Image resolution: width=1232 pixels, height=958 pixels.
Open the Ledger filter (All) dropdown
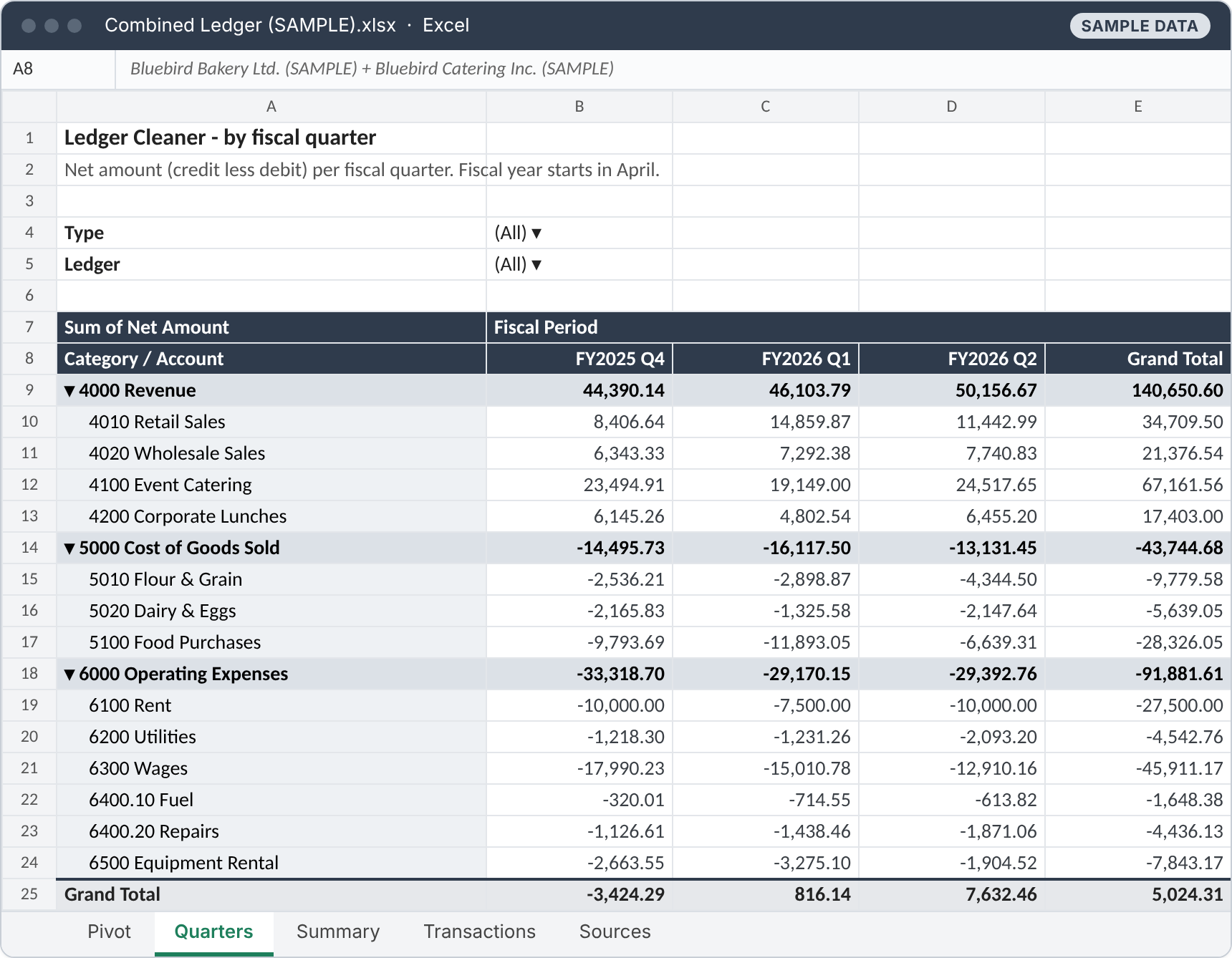[536, 264]
